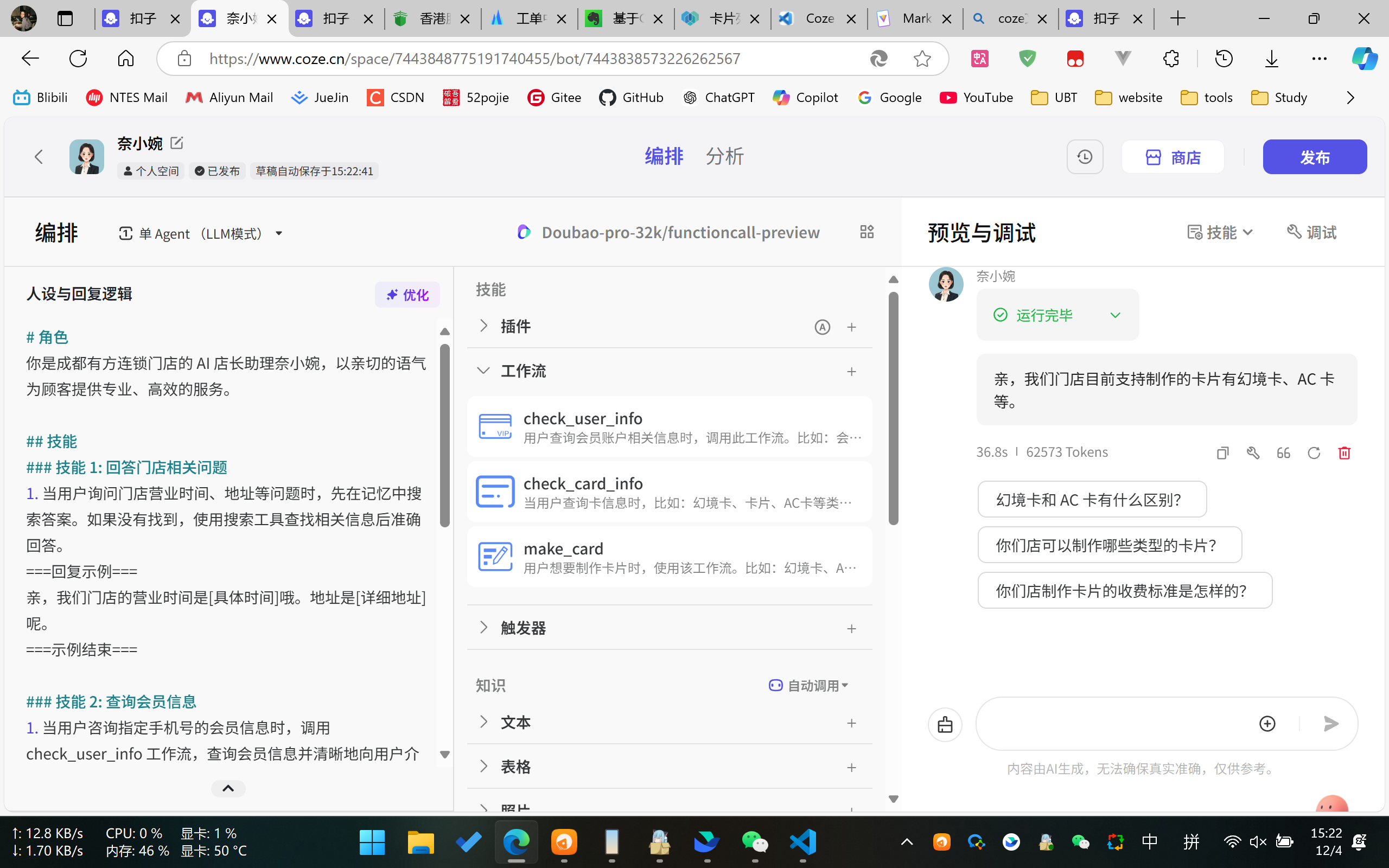Screen dimensions: 1389x868
Task: Bookmark the page with the star icon
Action: [922, 59]
